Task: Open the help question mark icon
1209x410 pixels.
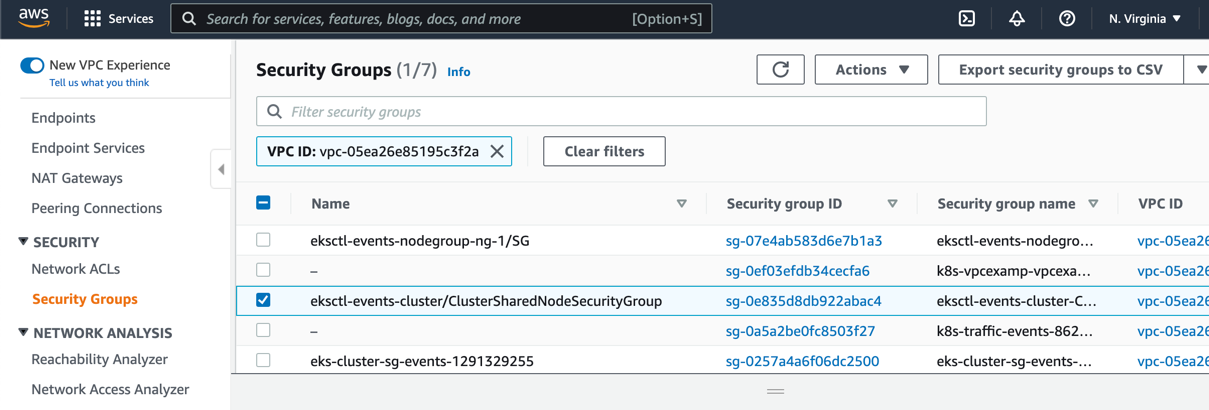Action: coord(1067,18)
